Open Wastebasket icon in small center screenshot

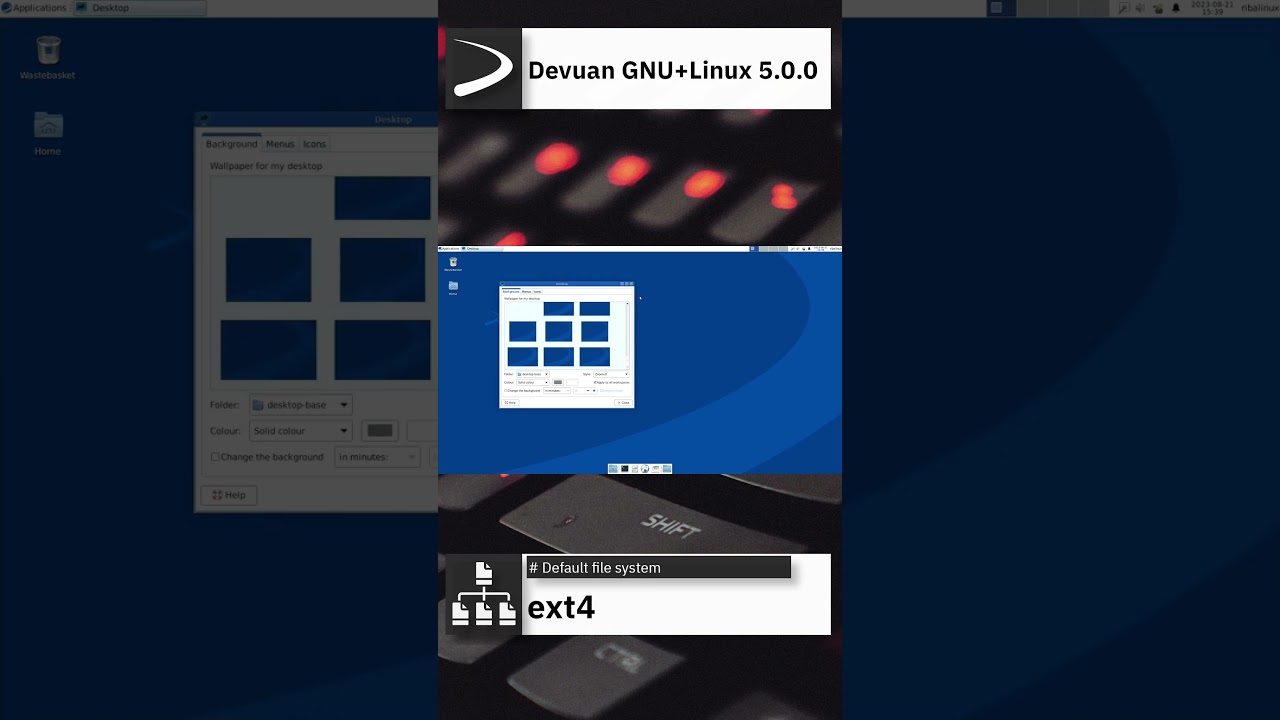pos(453,262)
